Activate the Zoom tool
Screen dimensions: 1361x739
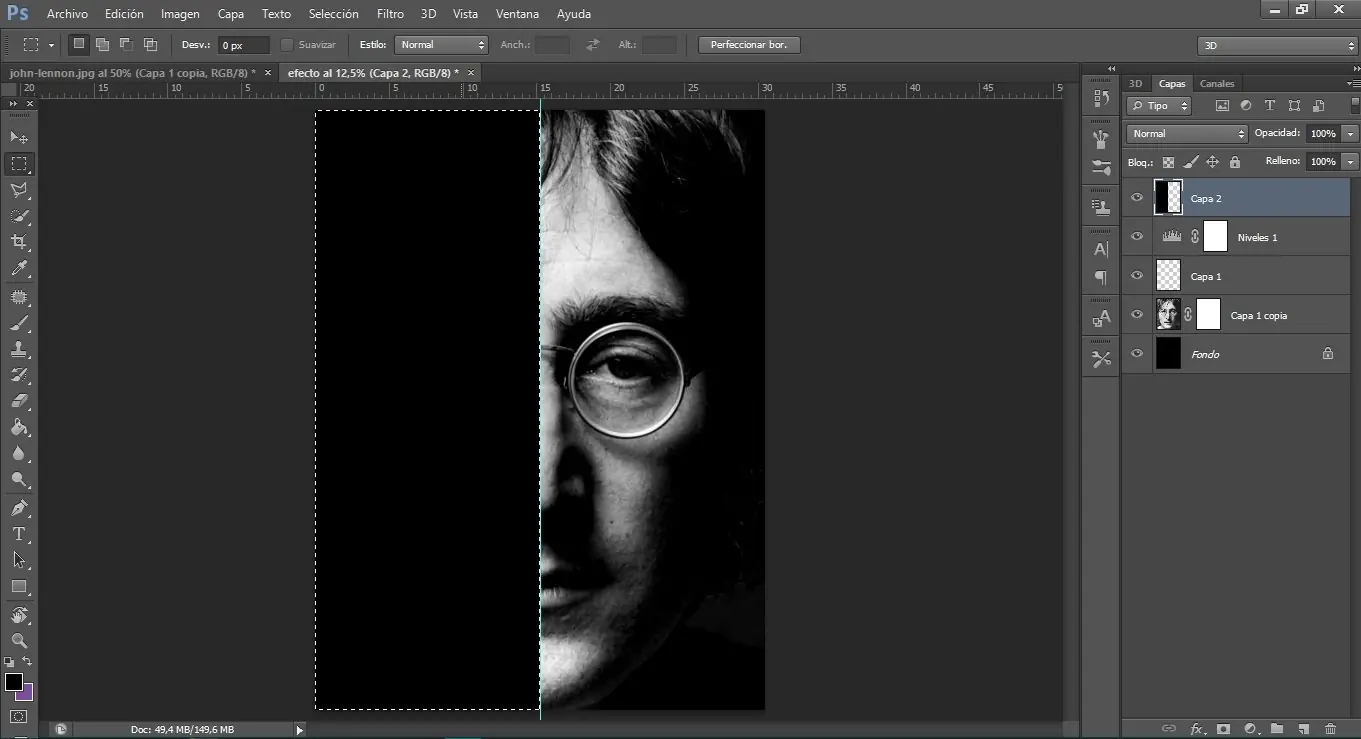point(18,640)
